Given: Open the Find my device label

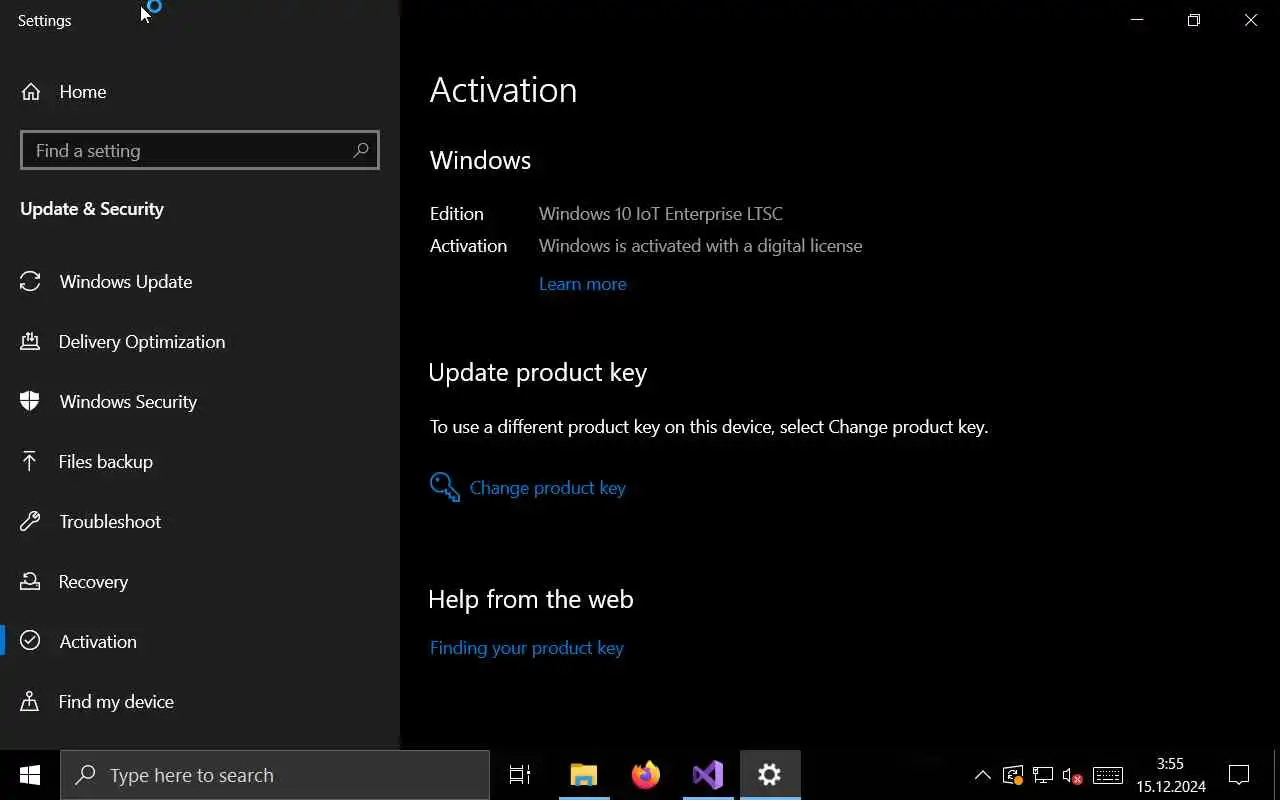Looking at the screenshot, I should click(116, 702).
